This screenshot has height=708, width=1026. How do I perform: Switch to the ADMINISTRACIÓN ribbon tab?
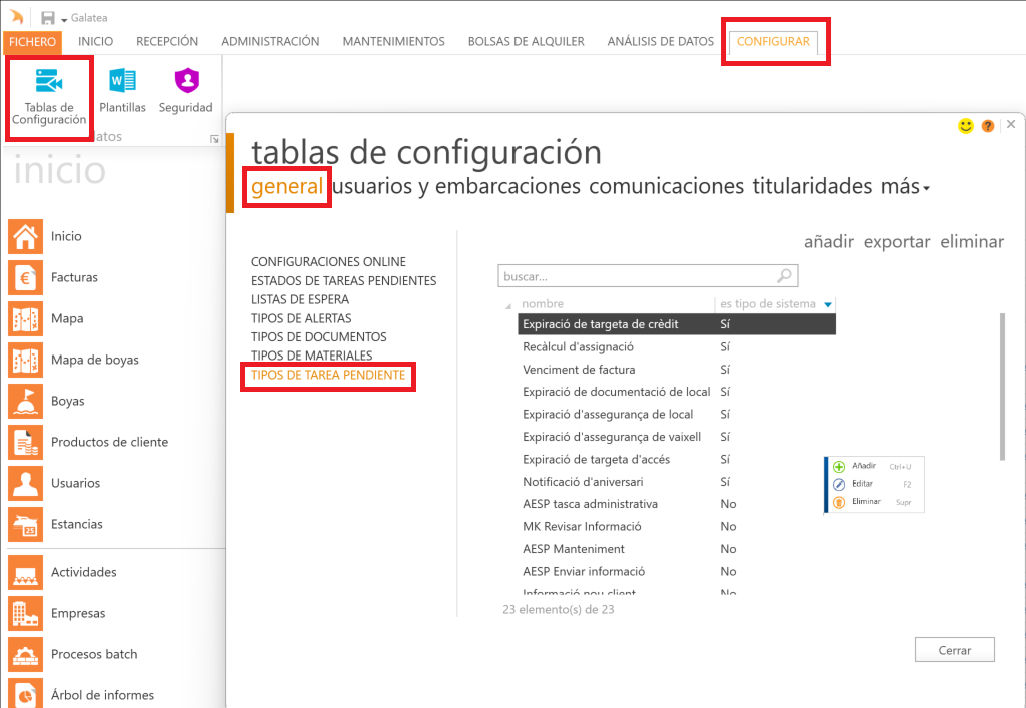tap(270, 41)
